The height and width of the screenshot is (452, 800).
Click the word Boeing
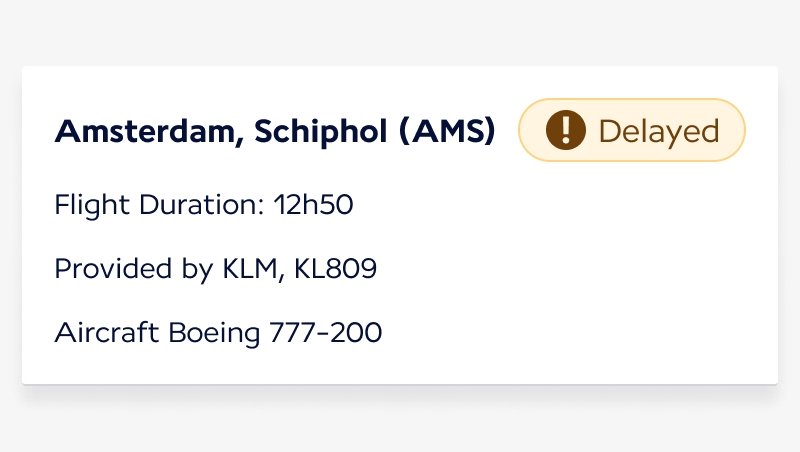click(x=214, y=334)
